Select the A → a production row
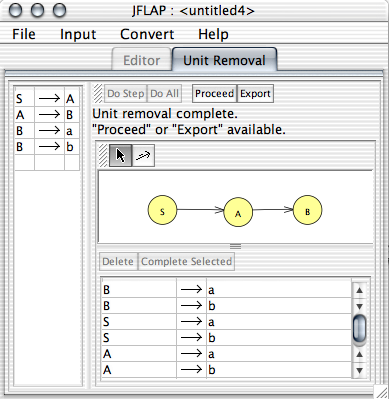Image resolution: width=389 pixels, height=399 pixels. tap(226, 354)
